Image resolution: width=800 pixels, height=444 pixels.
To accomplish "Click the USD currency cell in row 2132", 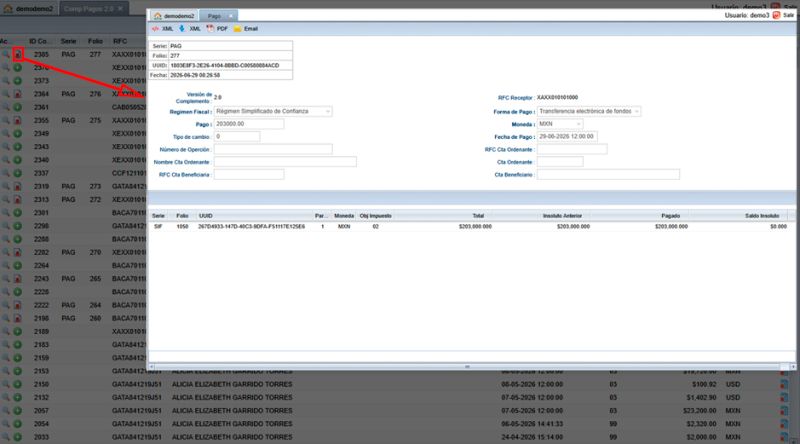I will coord(733,398).
